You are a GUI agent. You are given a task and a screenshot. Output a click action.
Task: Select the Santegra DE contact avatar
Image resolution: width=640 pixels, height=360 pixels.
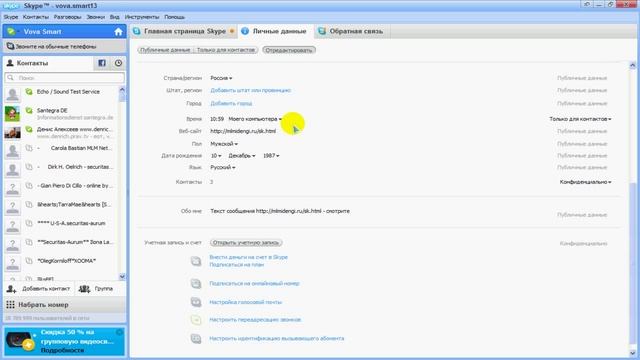13,113
